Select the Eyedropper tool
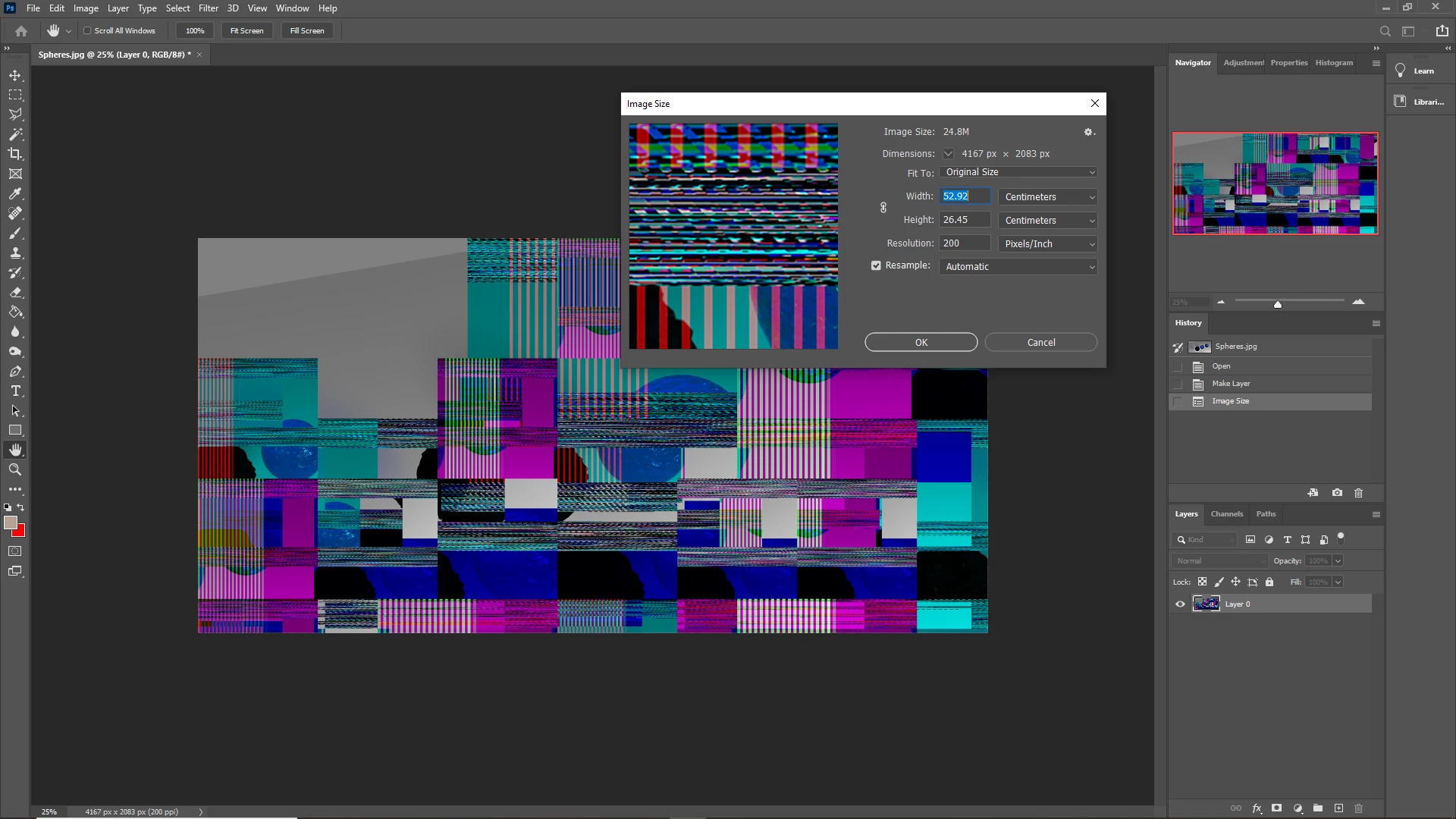This screenshot has height=819, width=1456. tap(15, 193)
